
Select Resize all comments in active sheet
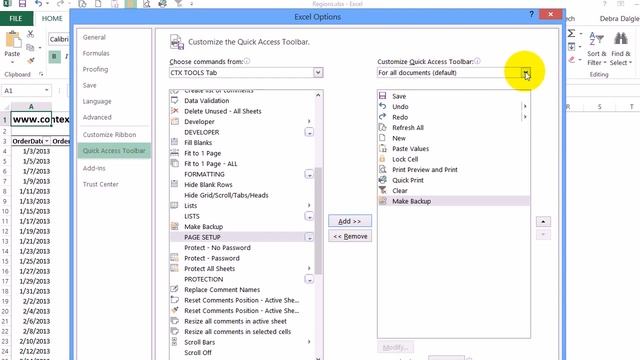[x=242, y=321]
